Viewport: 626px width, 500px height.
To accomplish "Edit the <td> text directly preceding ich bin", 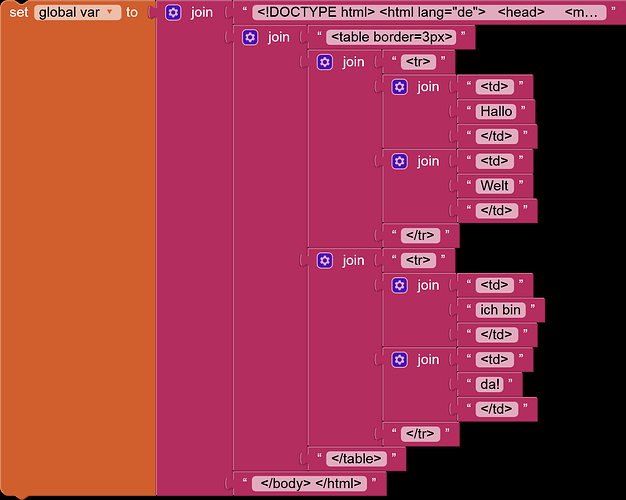I will (494, 285).
